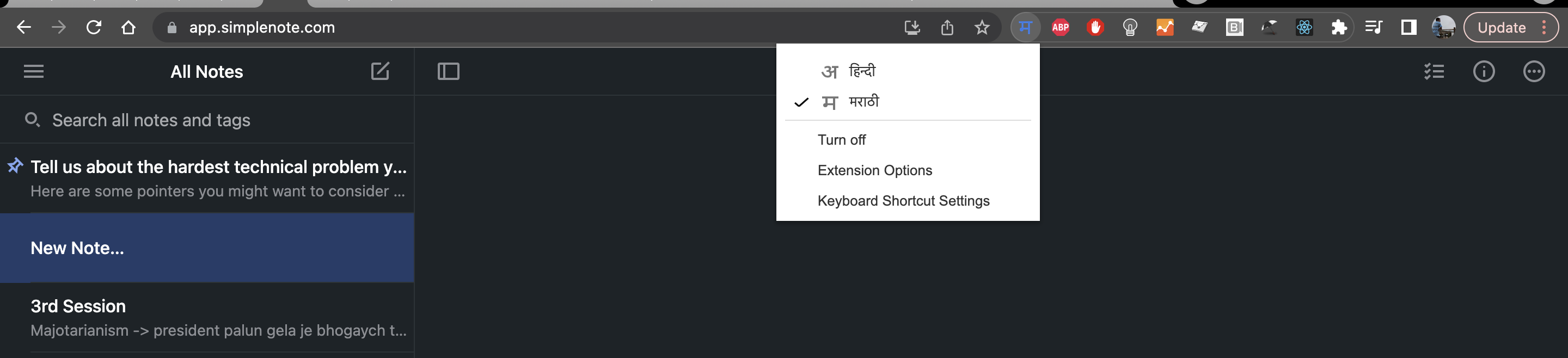Select the checked मराठी language option

(863, 102)
